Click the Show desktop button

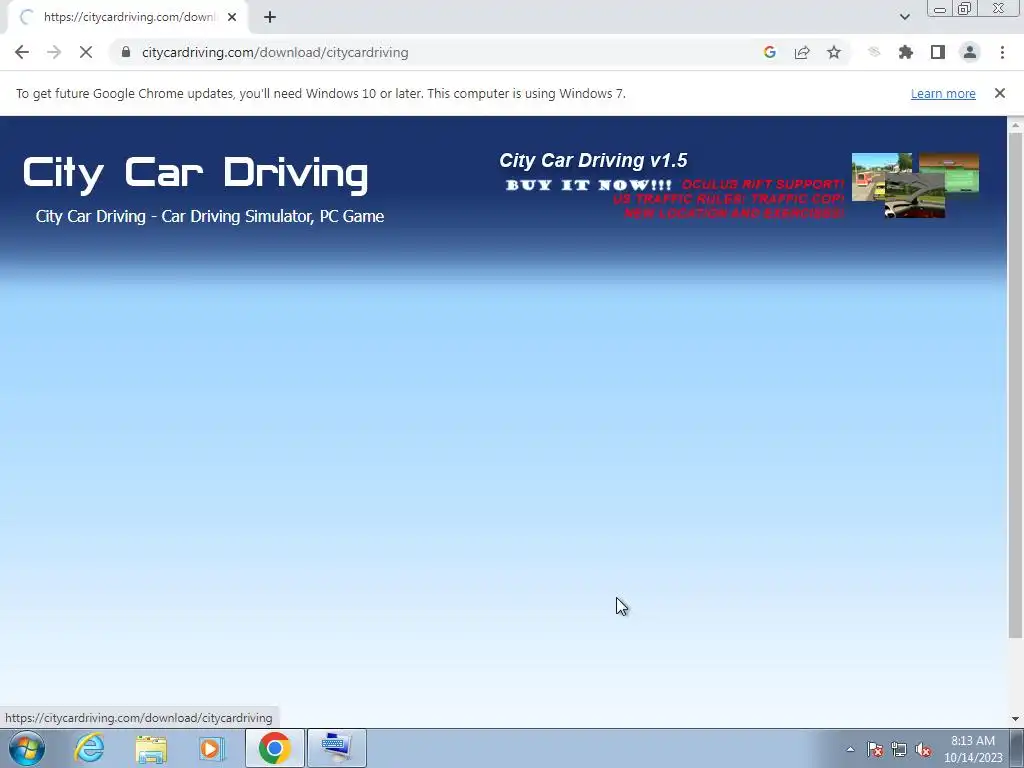pyautogui.click(x=1017, y=748)
